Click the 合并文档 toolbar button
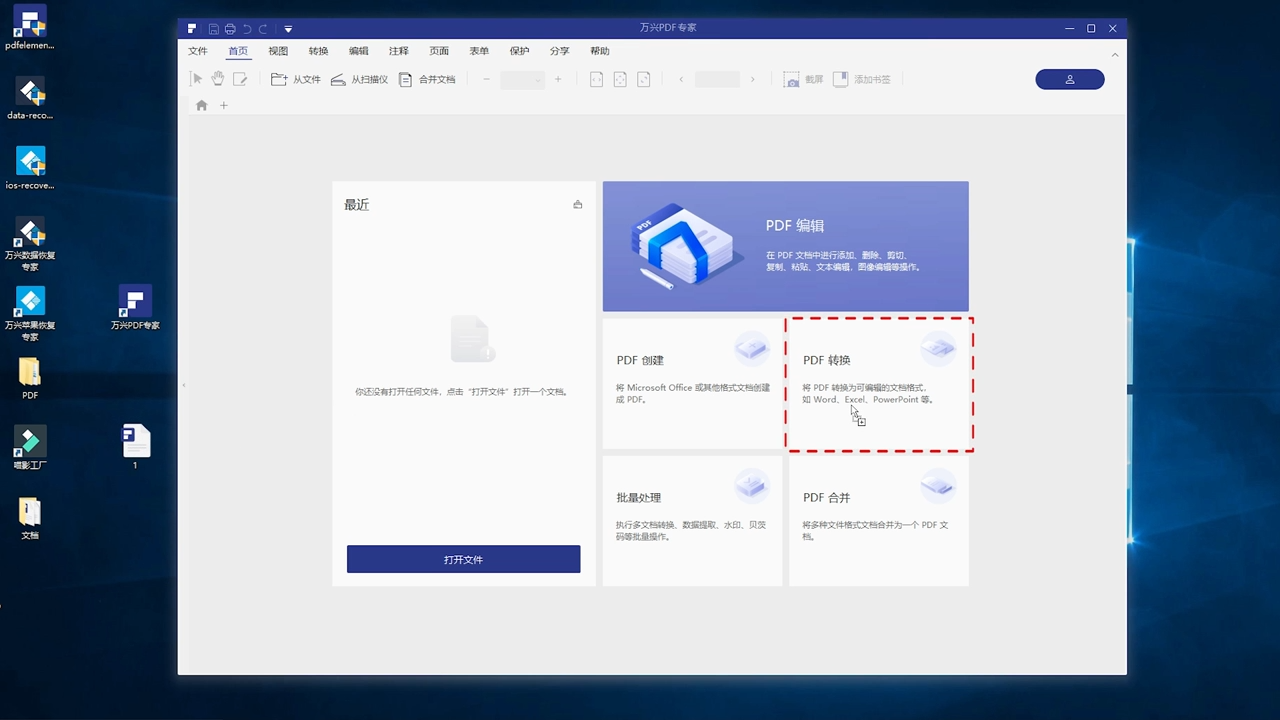Viewport: 1280px width, 720px height. (x=427, y=79)
